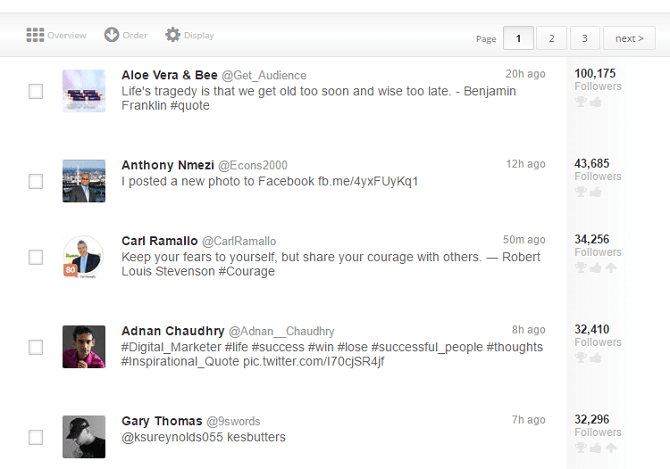
Task: Open the Display menu label
Action: [199, 35]
